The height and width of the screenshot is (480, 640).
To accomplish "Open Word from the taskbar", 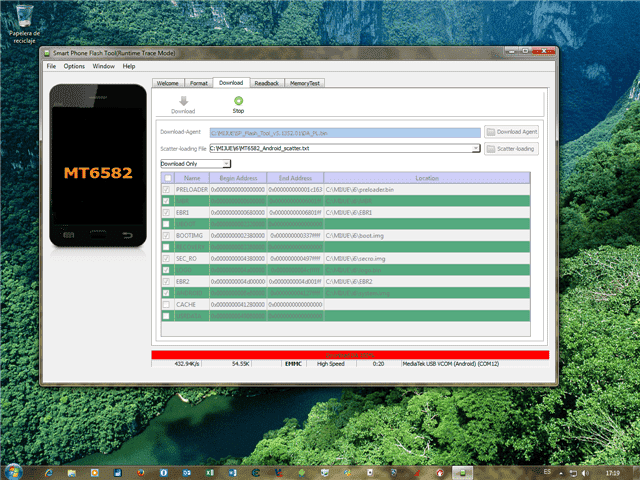I will 232,473.
